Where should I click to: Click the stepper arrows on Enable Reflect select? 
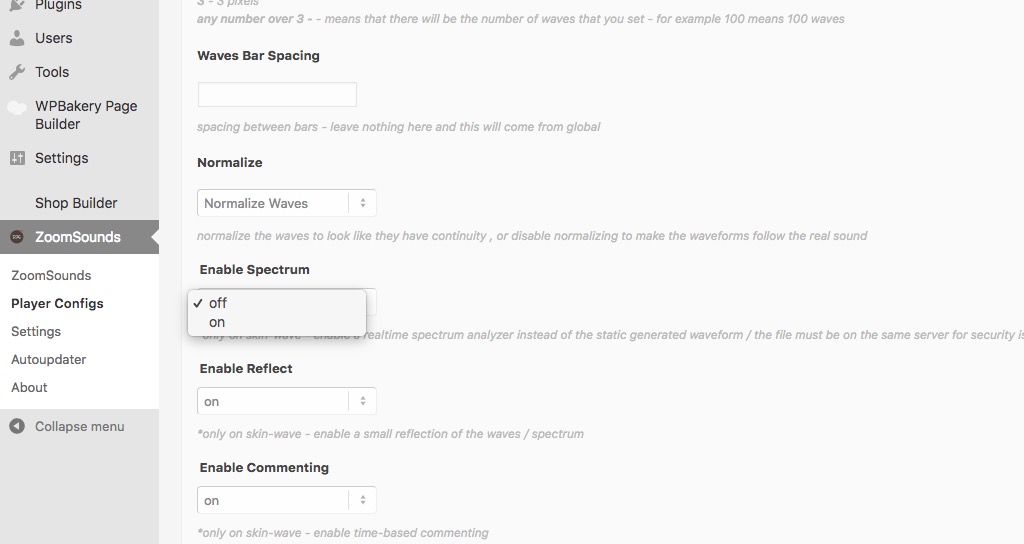(x=362, y=401)
